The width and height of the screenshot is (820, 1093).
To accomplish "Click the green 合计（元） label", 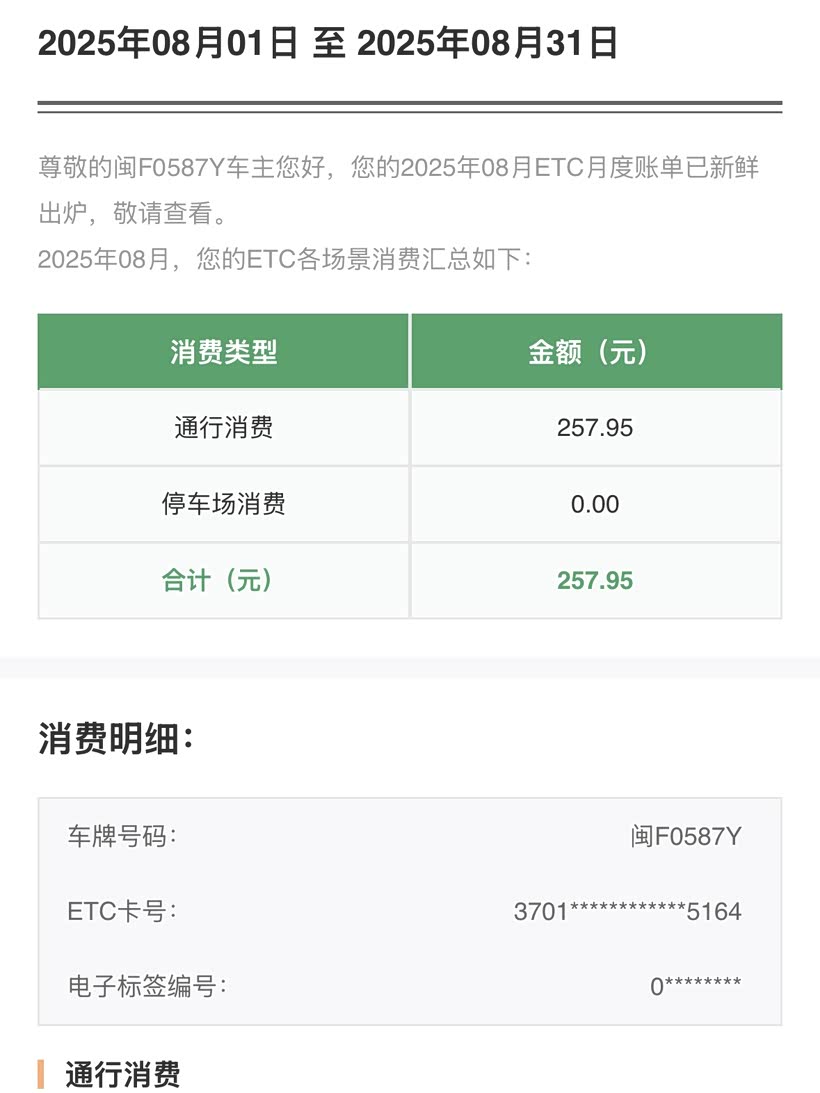I will coord(217,581).
